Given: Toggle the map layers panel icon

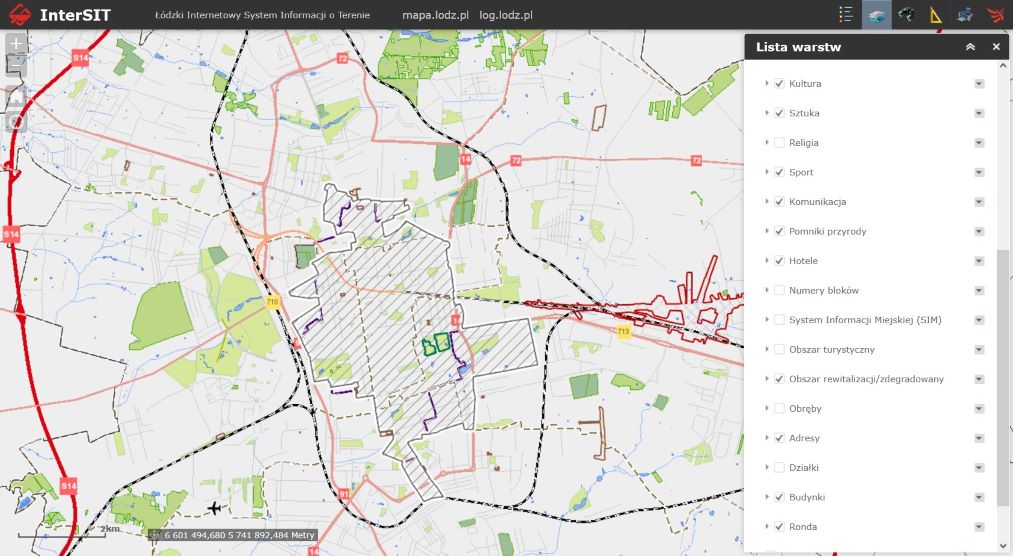Looking at the screenshot, I should pos(877,15).
